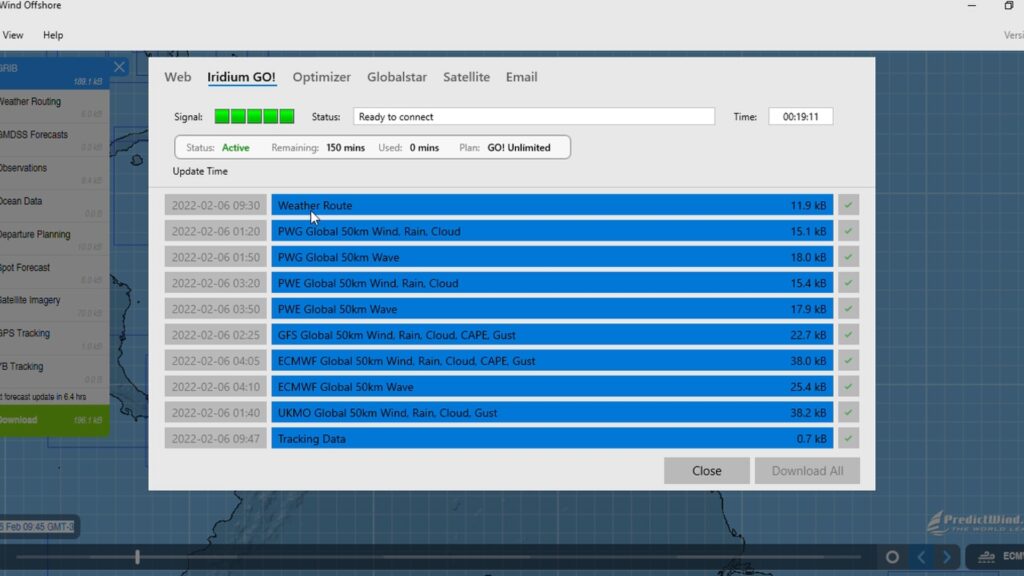1024x576 pixels.
Task: Toggle checkbox for UKMO Global 50km row
Action: coord(848,412)
